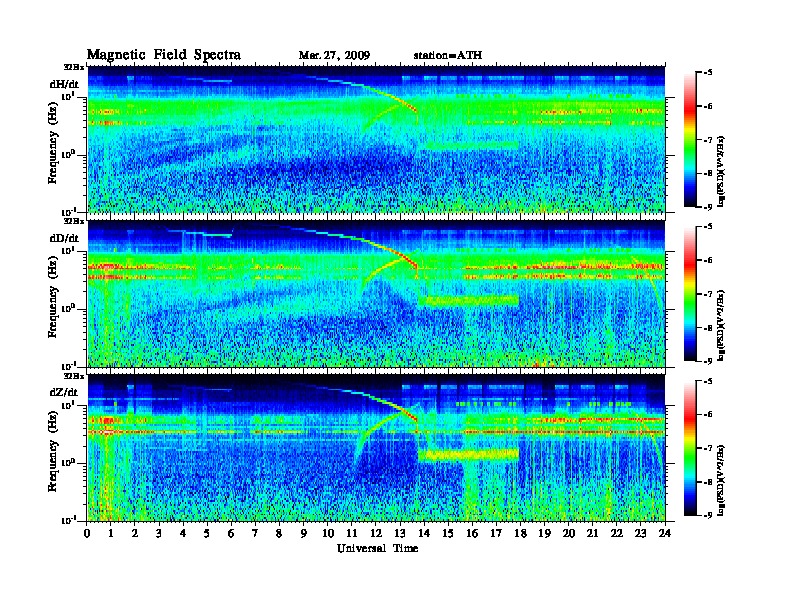792x612 pixels.
Task: Click the "-5" value on dH/dt color bar
Action: coord(707,73)
